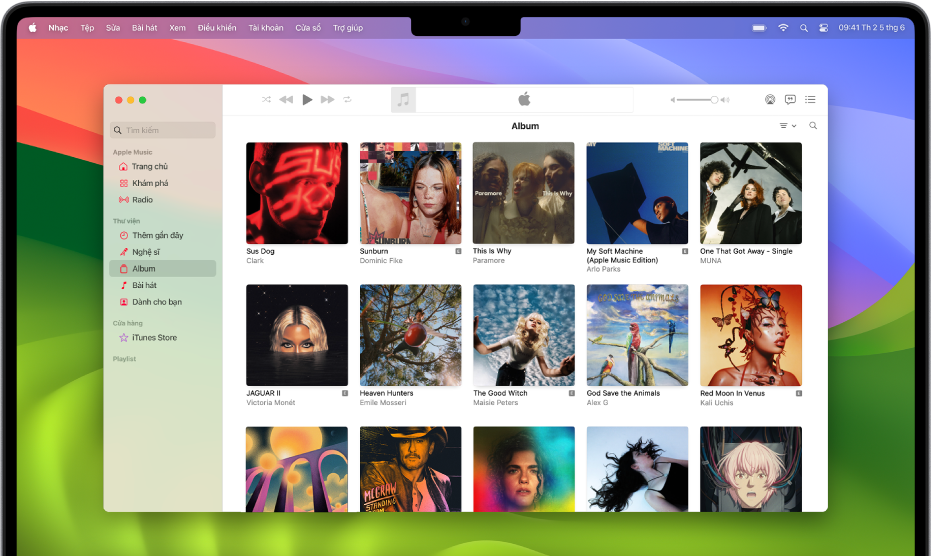Screen dimensions: 931x556
Task: Open the Tệp menu
Action: [87, 28]
